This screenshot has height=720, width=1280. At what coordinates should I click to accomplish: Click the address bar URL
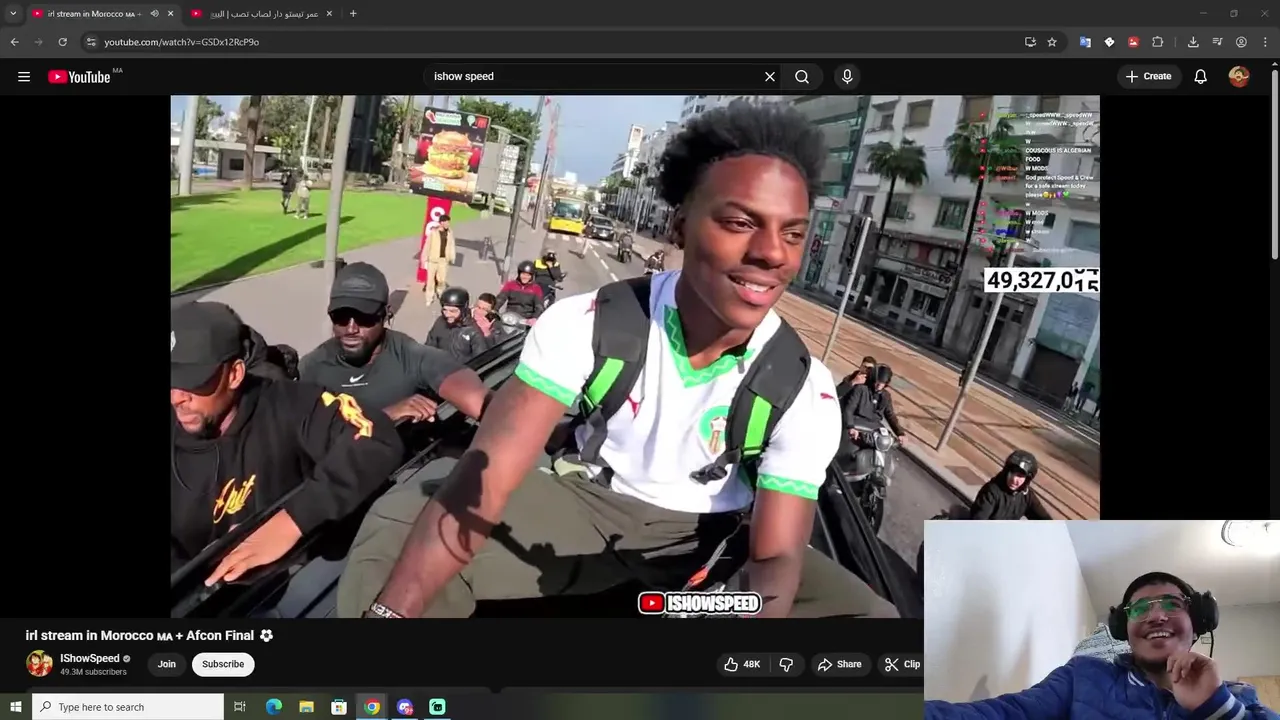click(x=181, y=42)
